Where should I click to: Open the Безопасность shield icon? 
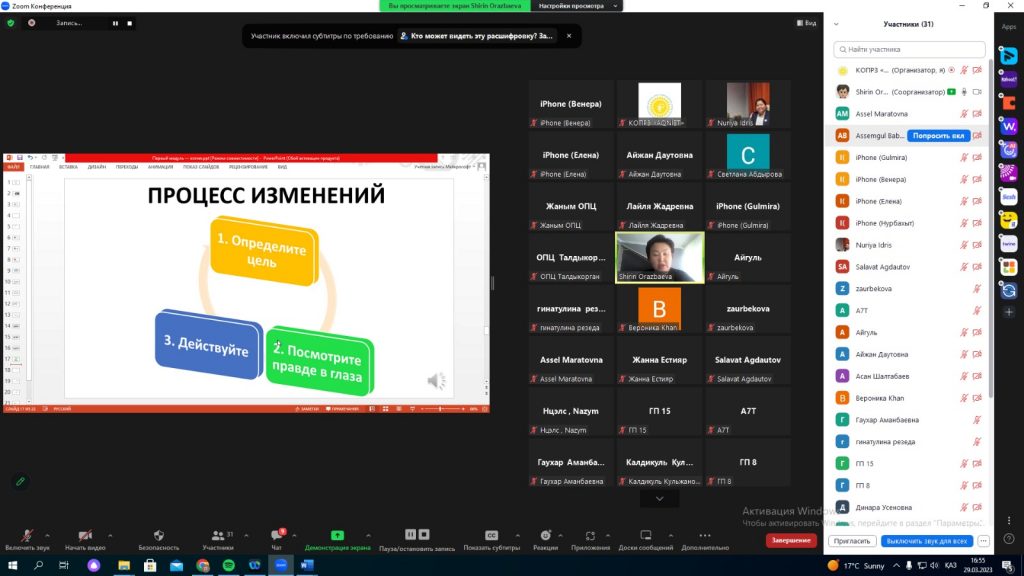click(x=158, y=536)
